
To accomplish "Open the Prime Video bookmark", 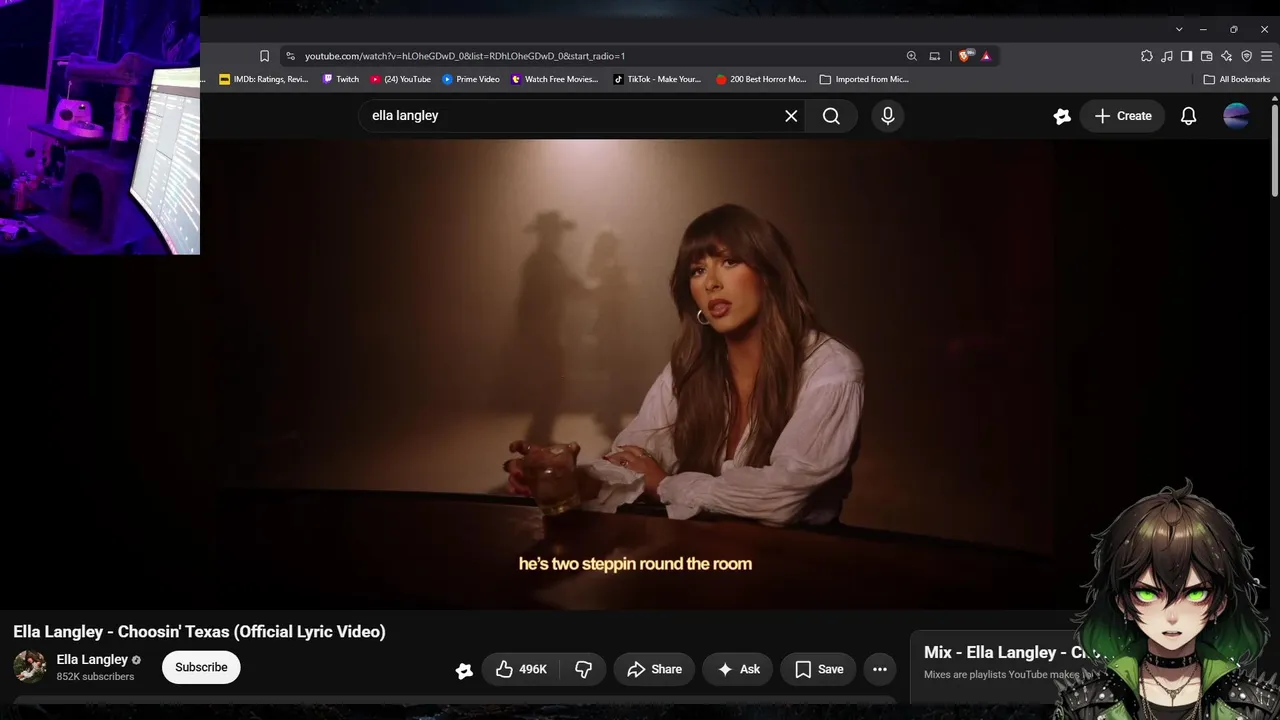I will 471,79.
